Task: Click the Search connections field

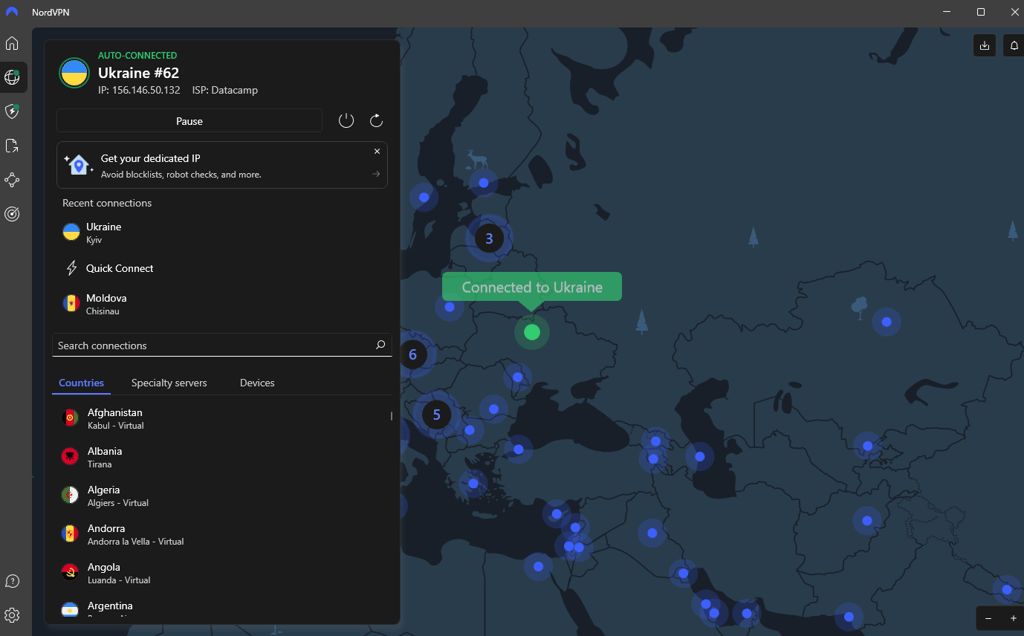Action: tap(222, 345)
